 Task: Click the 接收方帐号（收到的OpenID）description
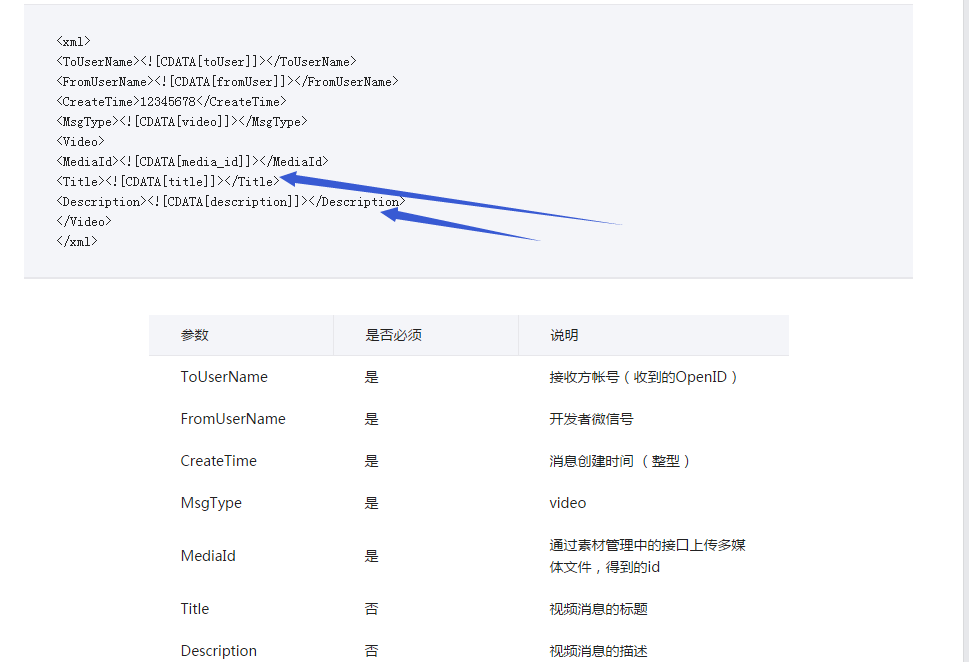(x=643, y=377)
